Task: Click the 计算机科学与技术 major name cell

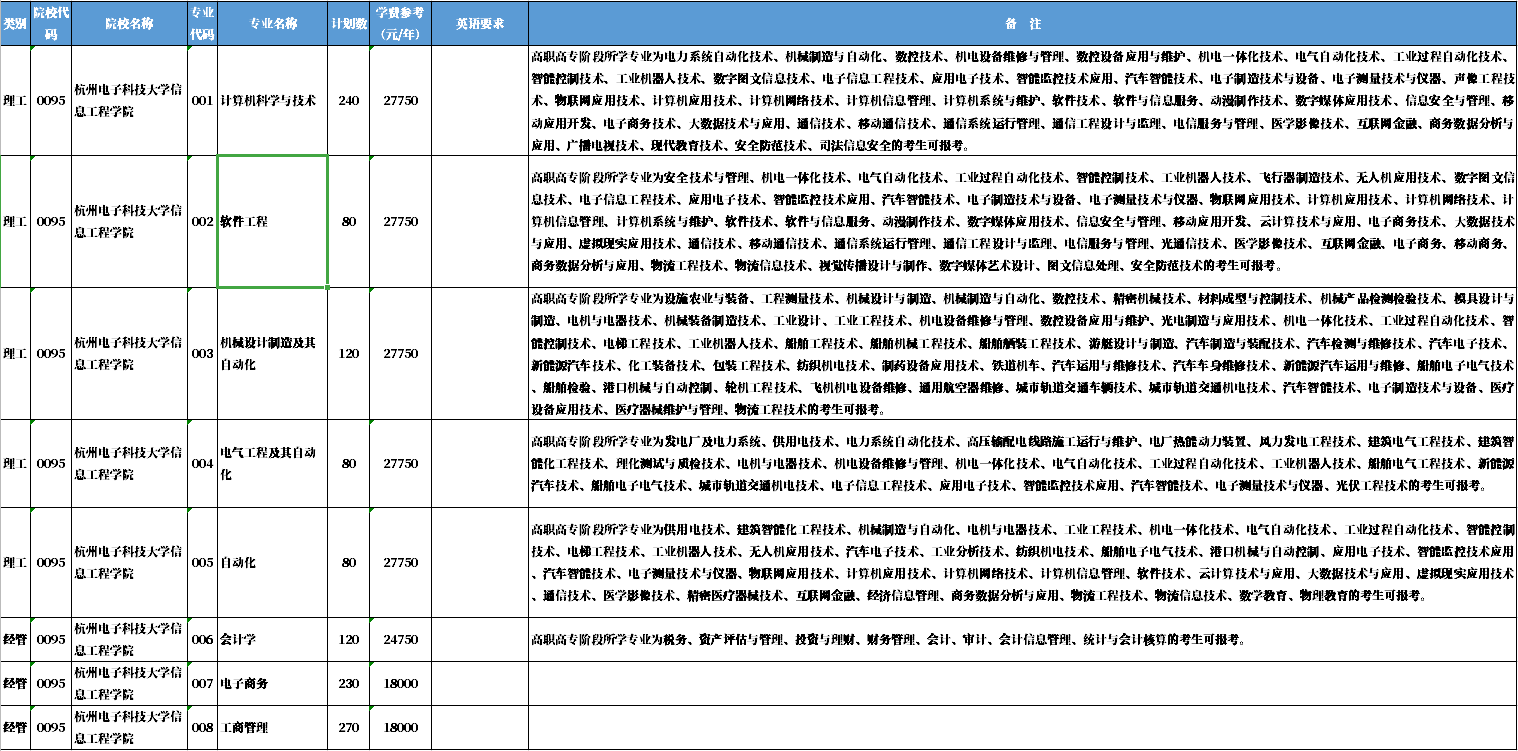Action: 273,101
